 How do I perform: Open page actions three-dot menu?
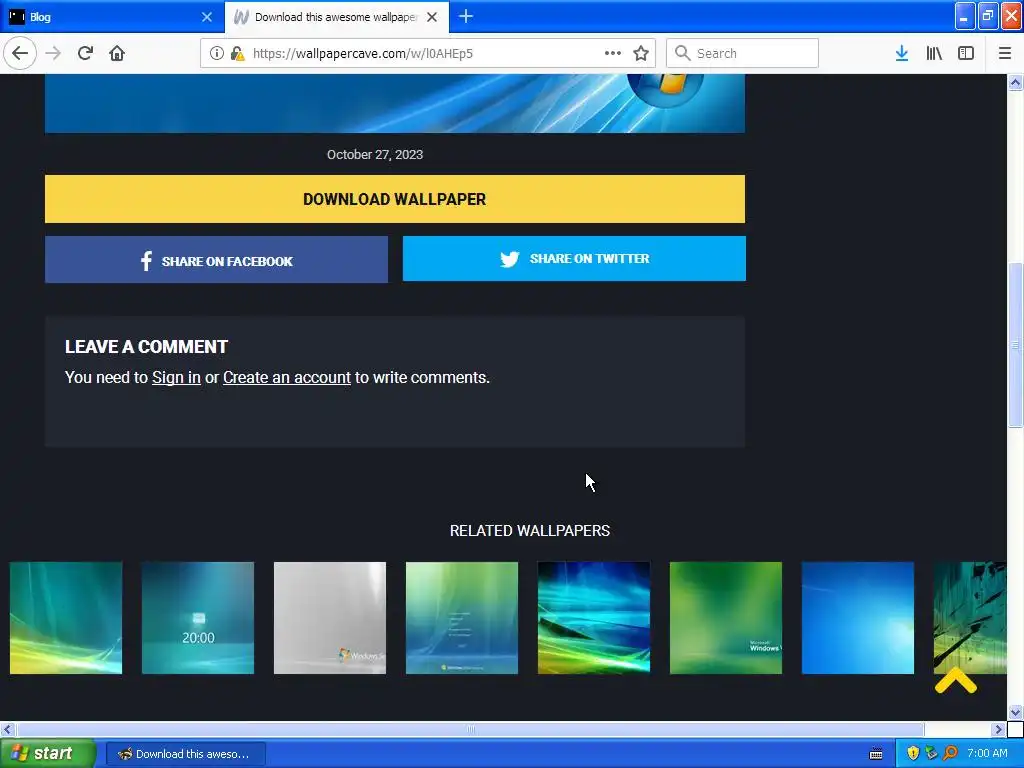point(613,53)
